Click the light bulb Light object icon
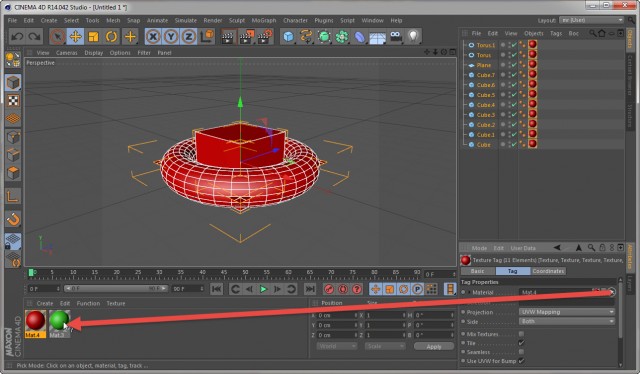 click(x=413, y=37)
